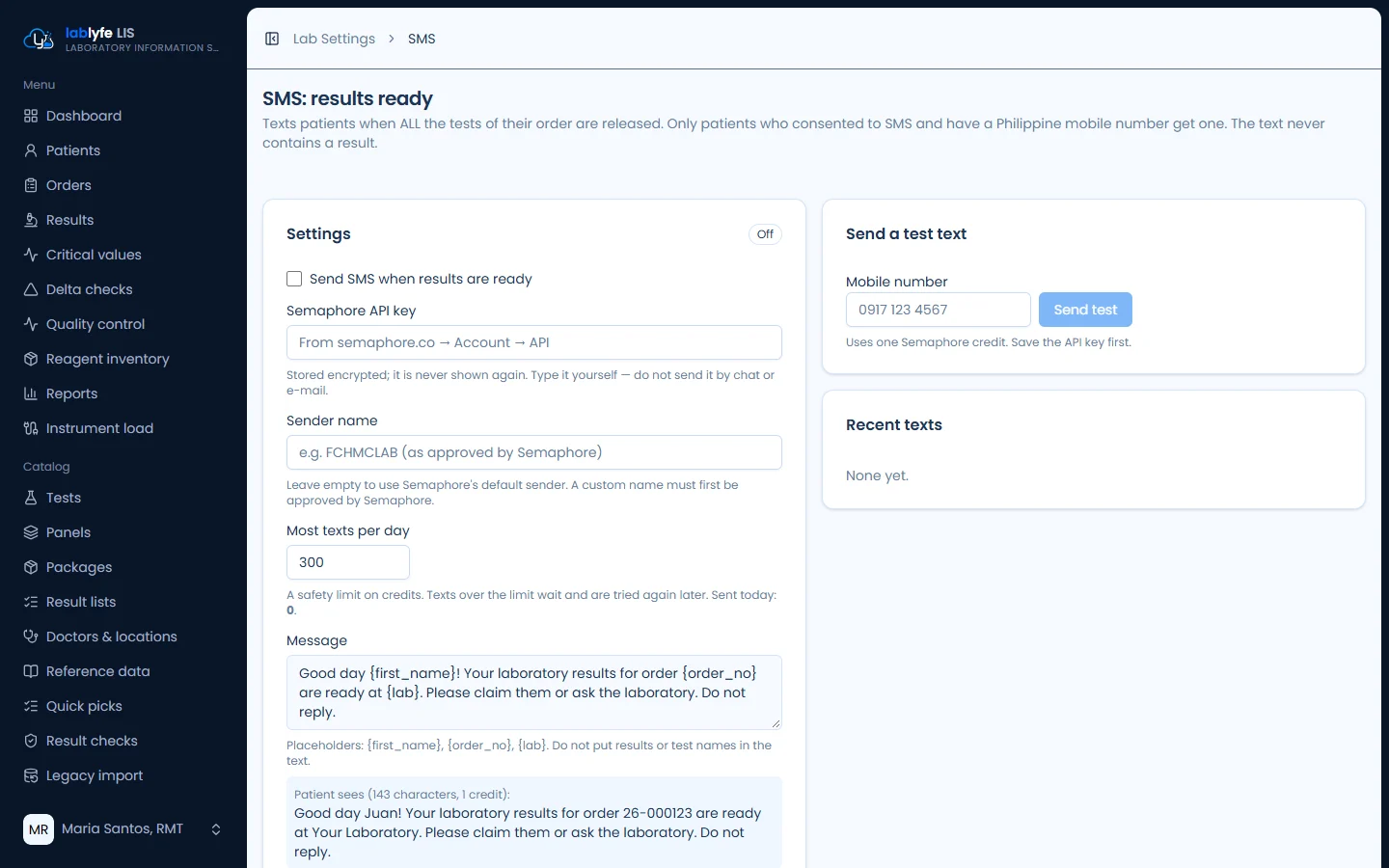This screenshot has width=1389, height=868.
Task: Enable Send SMS when results are ready
Action: click(294, 279)
